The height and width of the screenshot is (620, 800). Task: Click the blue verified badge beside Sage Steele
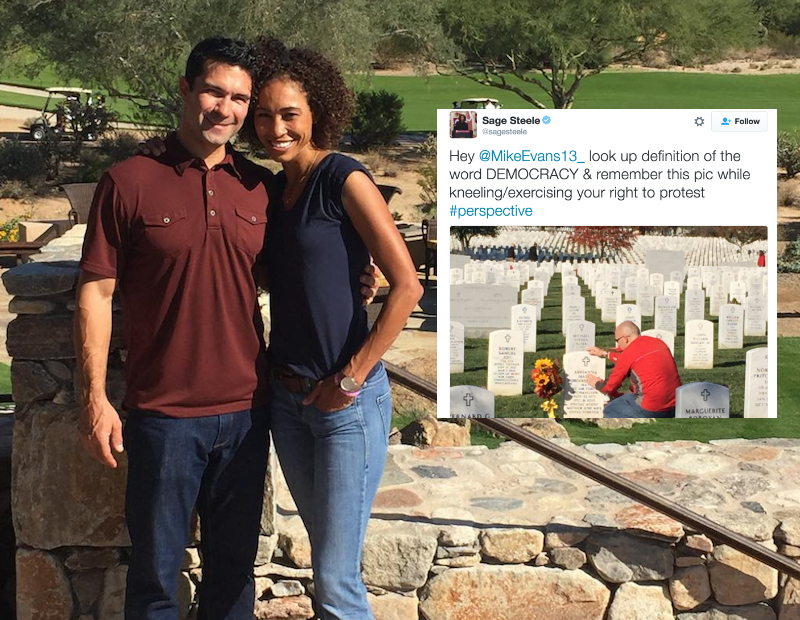546,120
